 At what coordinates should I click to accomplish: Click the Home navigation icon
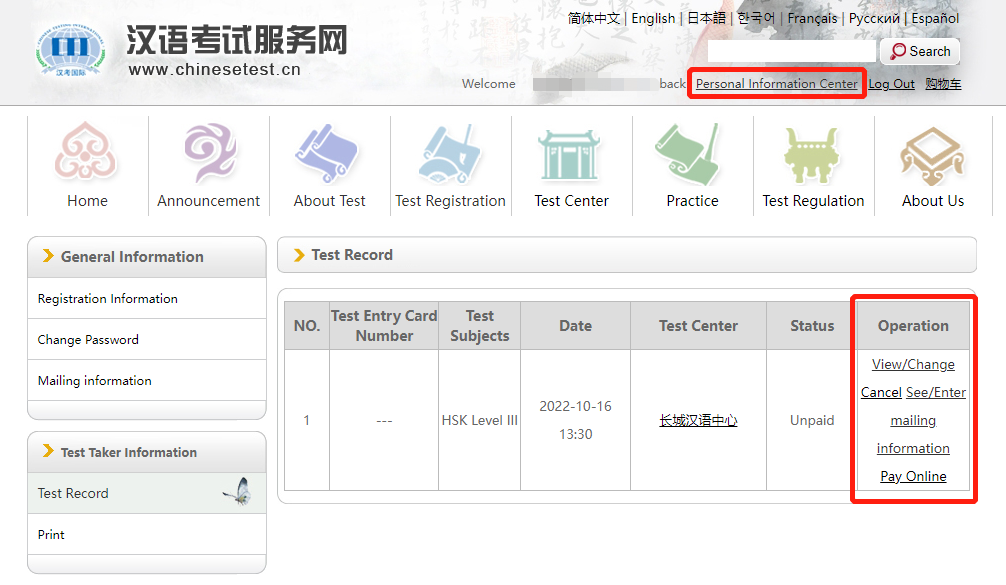coord(87,154)
